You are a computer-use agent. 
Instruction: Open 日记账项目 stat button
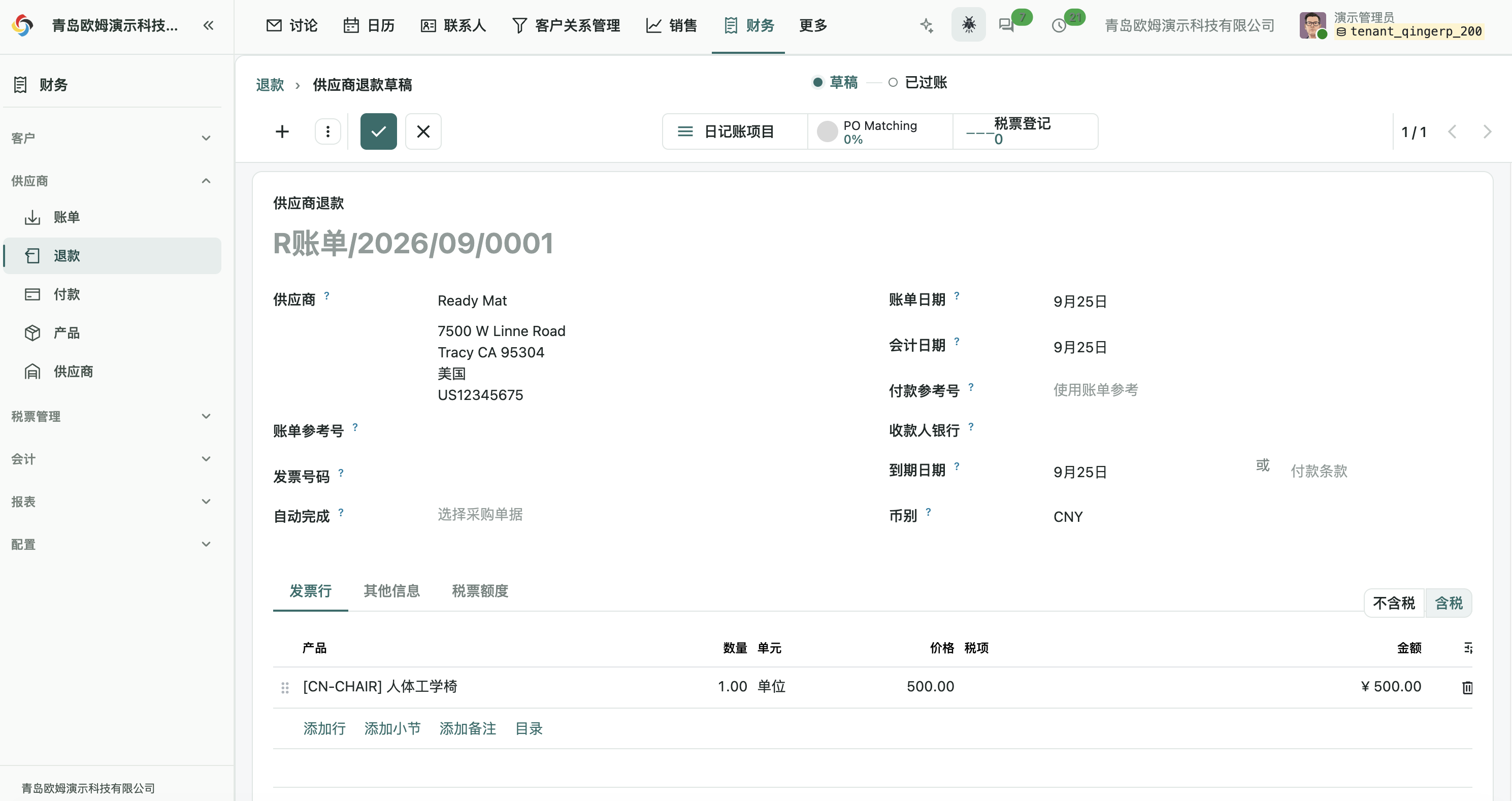735,131
